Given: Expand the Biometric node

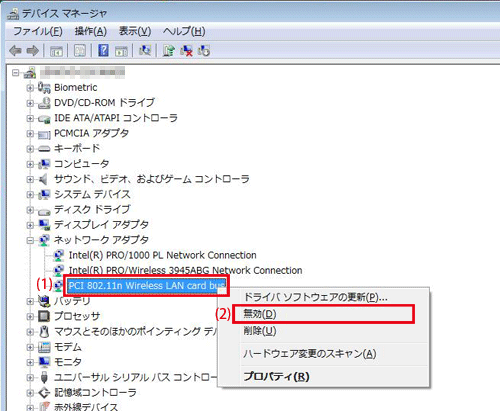Looking at the screenshot, I should tap(30, 88).
